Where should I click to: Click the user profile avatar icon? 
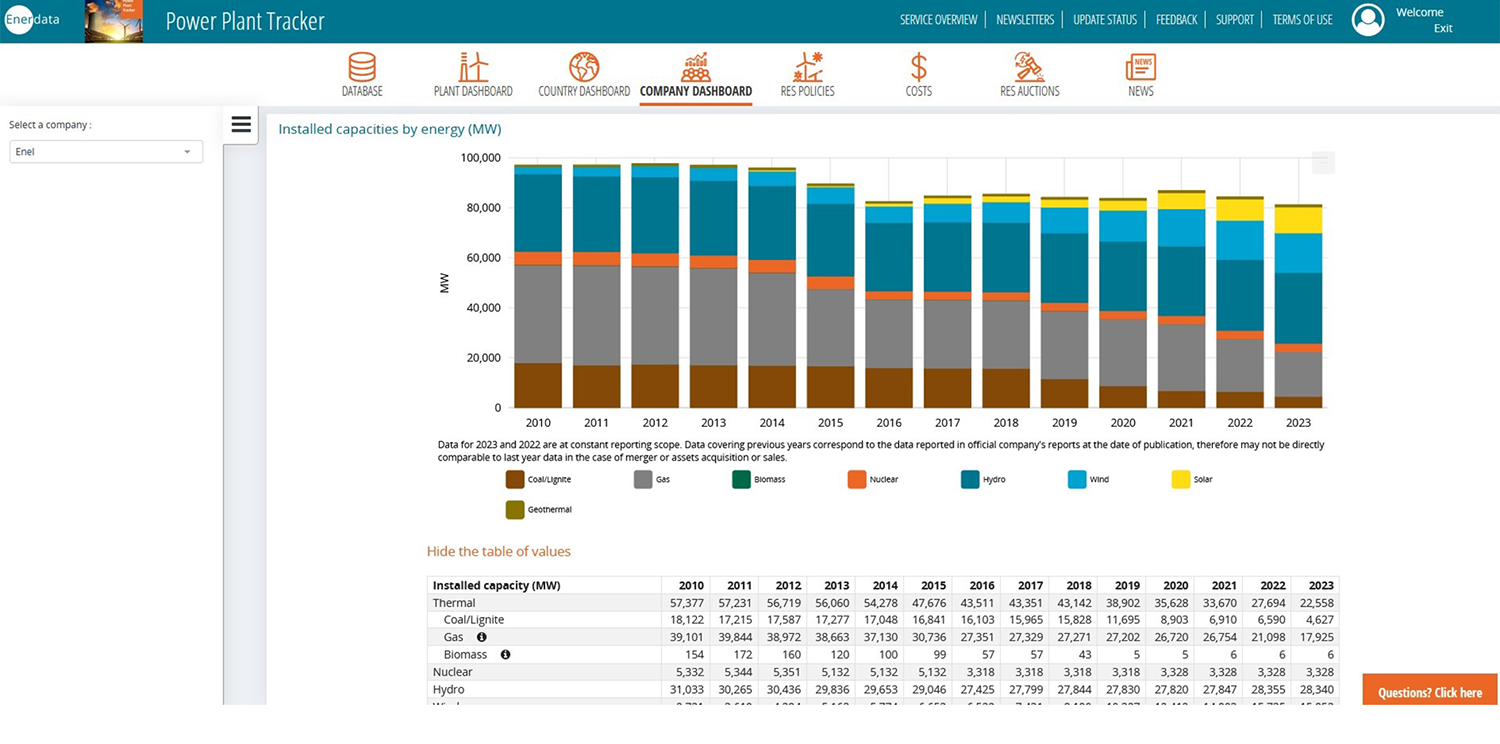click(1368, 20)
